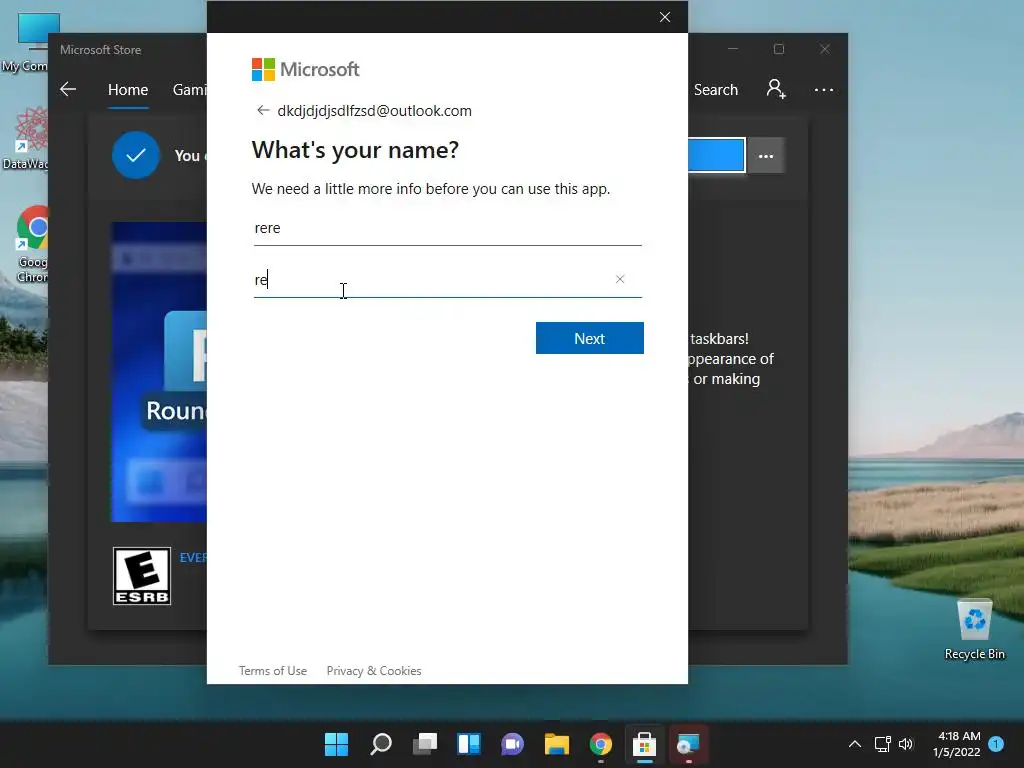
Task: Open the Recycle Bin desktop icon
Action: 974,630
